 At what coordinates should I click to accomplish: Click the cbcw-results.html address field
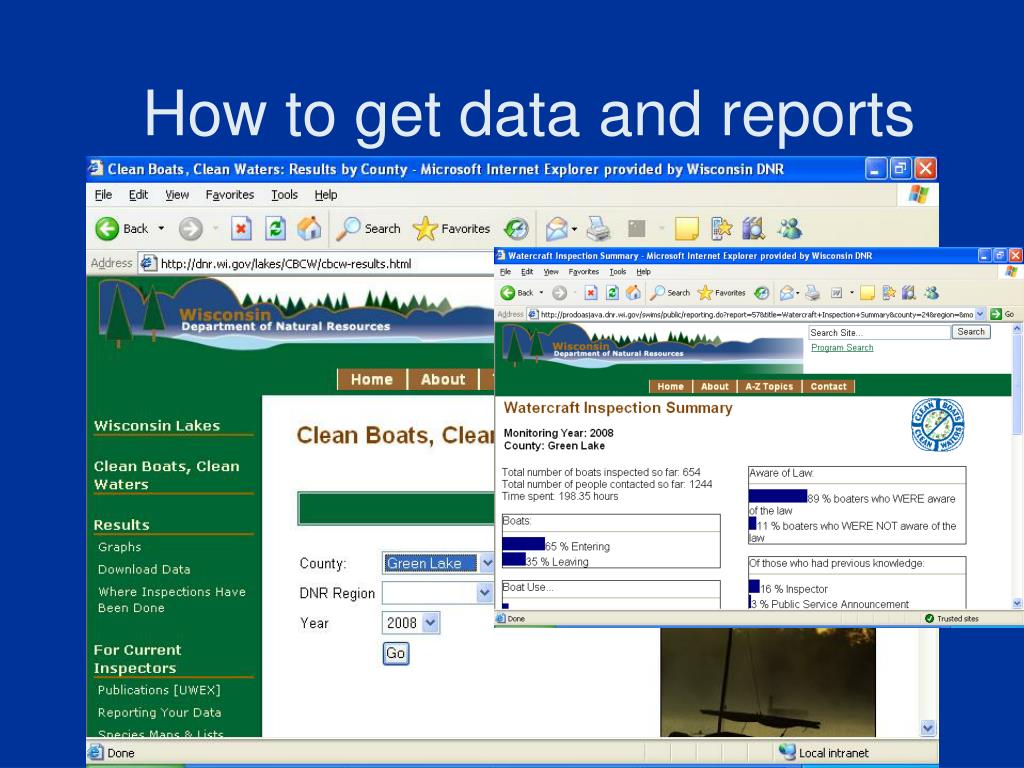coord(317,264)
